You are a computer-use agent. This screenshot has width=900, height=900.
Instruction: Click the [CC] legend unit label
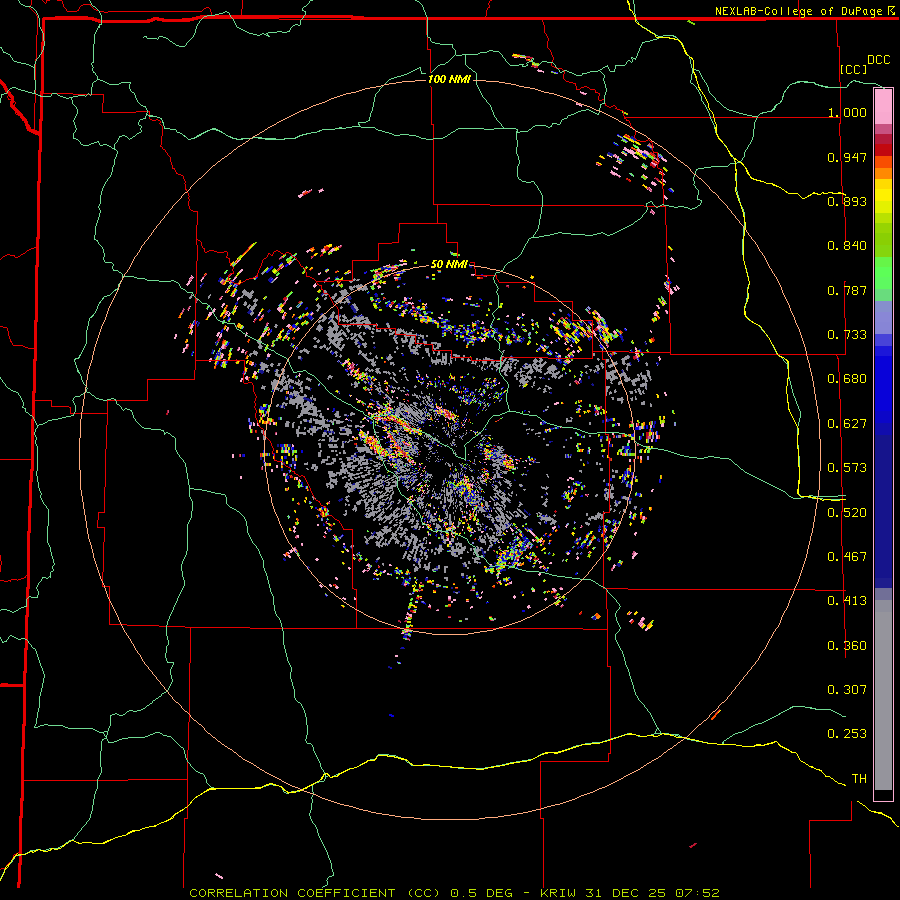tap(853, 69)
